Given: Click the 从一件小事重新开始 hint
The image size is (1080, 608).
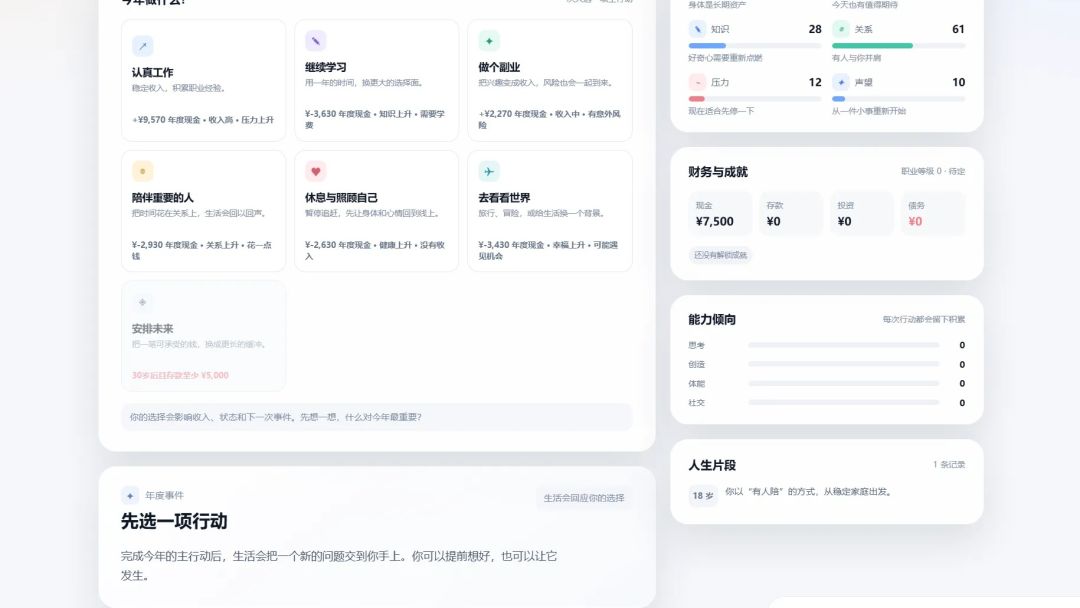Looking at the screenshot, I should point(869,111).
